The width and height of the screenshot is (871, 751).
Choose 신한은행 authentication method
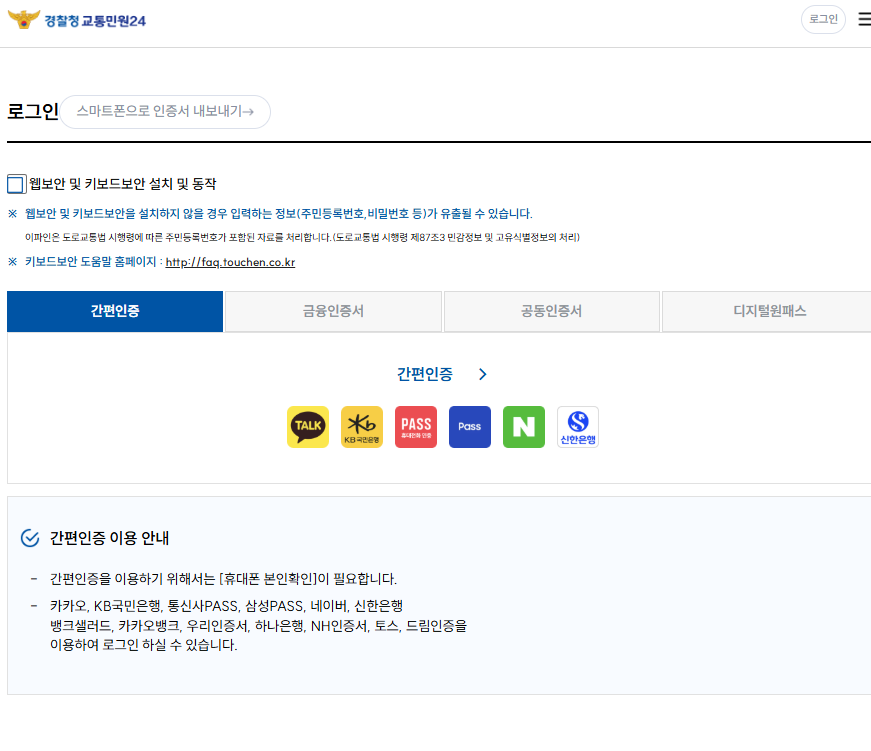(577, 427)
